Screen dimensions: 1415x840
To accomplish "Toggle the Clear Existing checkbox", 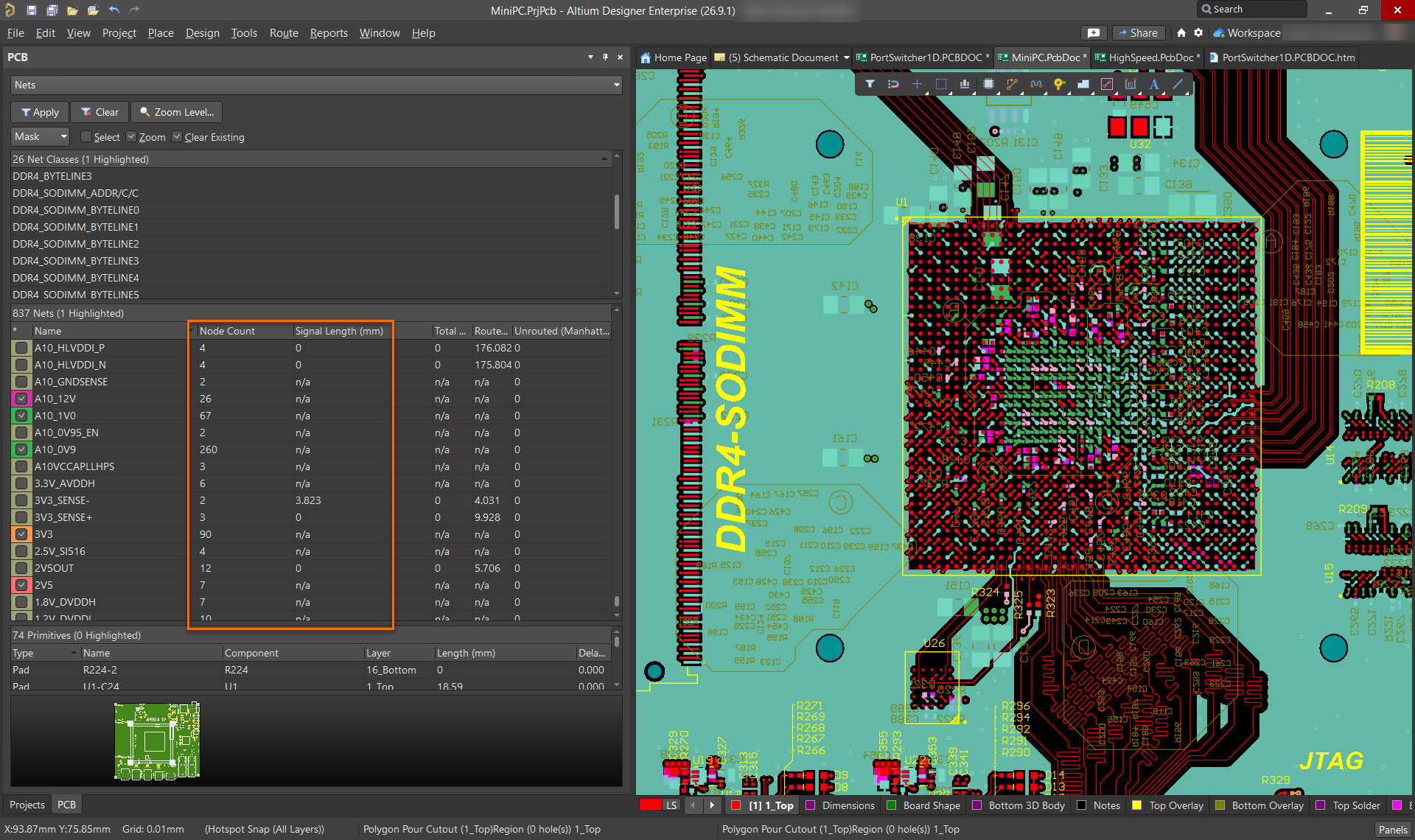I will click(177, 136).
